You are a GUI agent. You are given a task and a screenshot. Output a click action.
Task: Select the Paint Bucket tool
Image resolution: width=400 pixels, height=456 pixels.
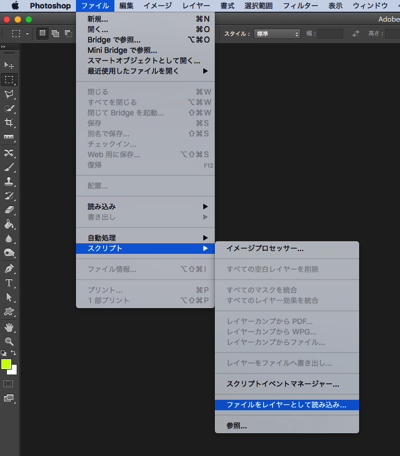9,224
